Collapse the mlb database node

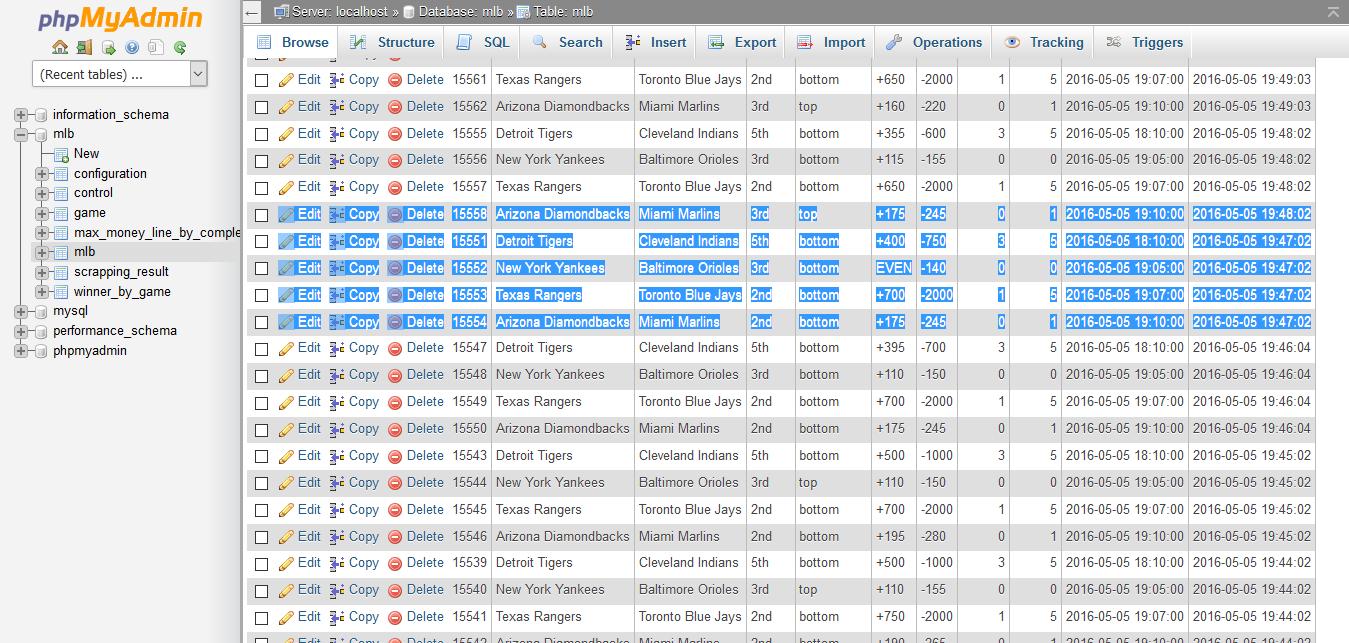click(x=21, y=134)
